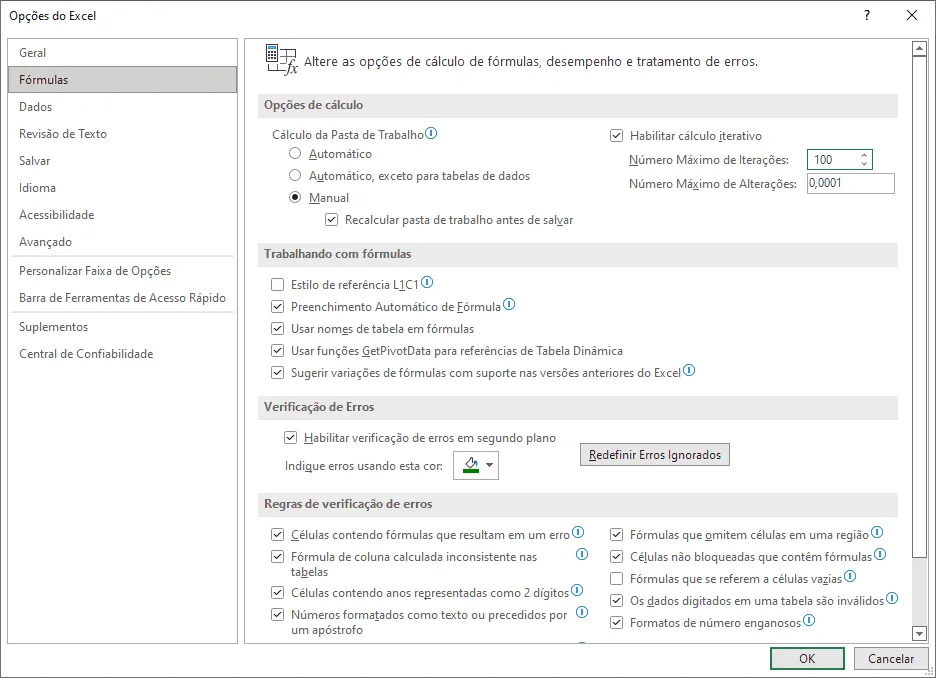Close the Opções do Excel dialog
This screenshot has width=936, height=678.
912,16
